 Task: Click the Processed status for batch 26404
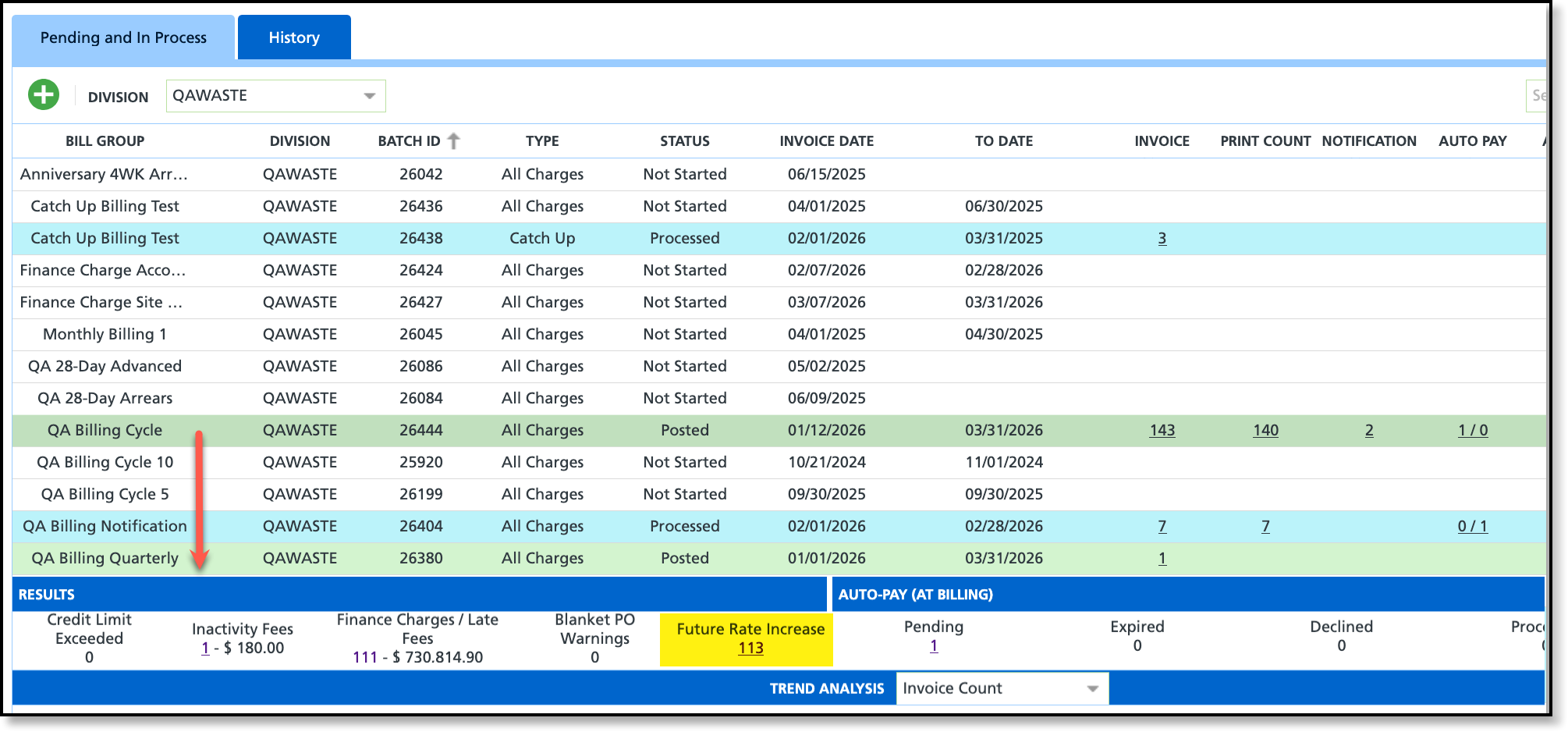pos(685,527)
